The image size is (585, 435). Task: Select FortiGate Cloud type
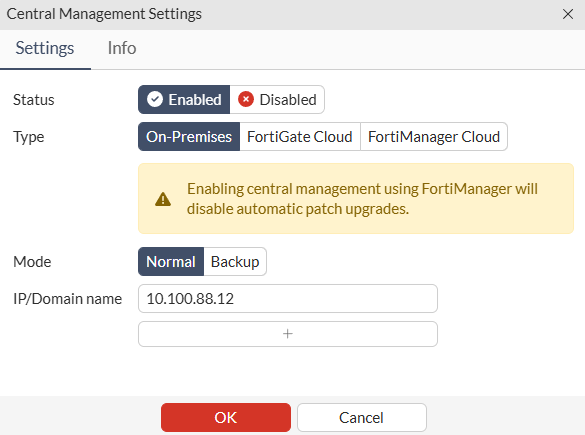pyautogui.click(x=300, y=137)
